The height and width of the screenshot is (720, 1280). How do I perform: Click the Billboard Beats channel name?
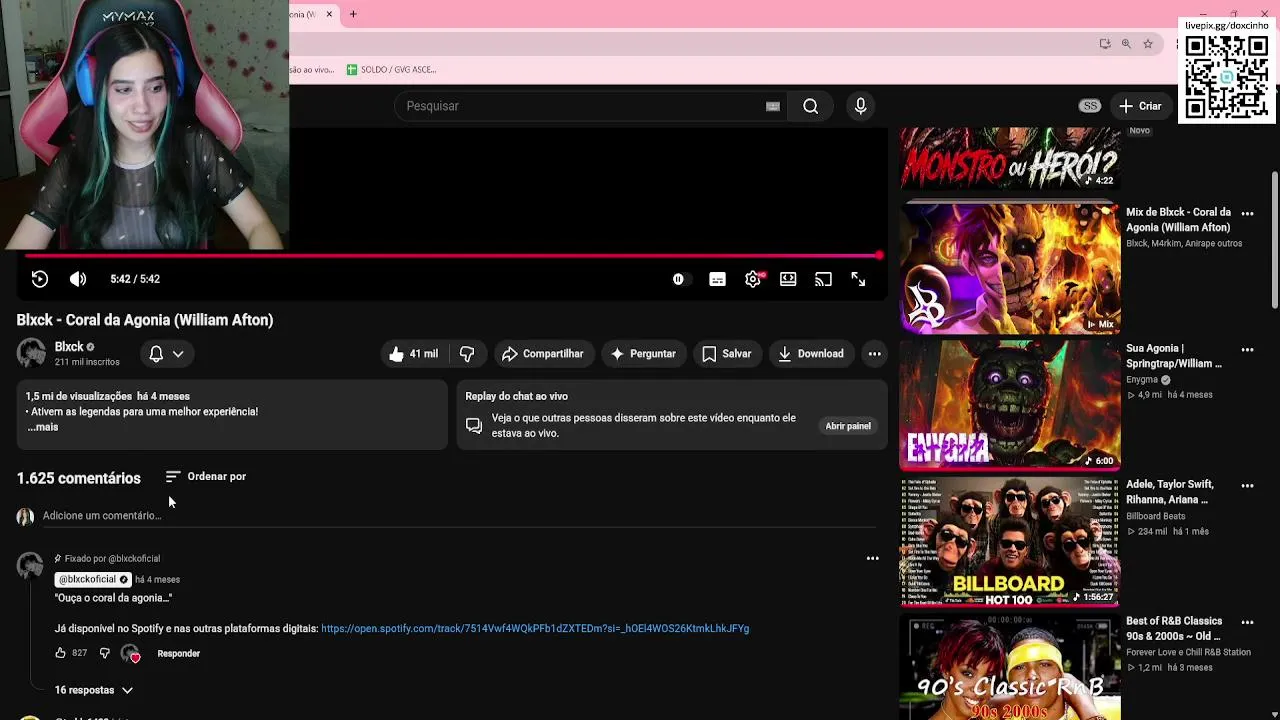point(1156,517)
